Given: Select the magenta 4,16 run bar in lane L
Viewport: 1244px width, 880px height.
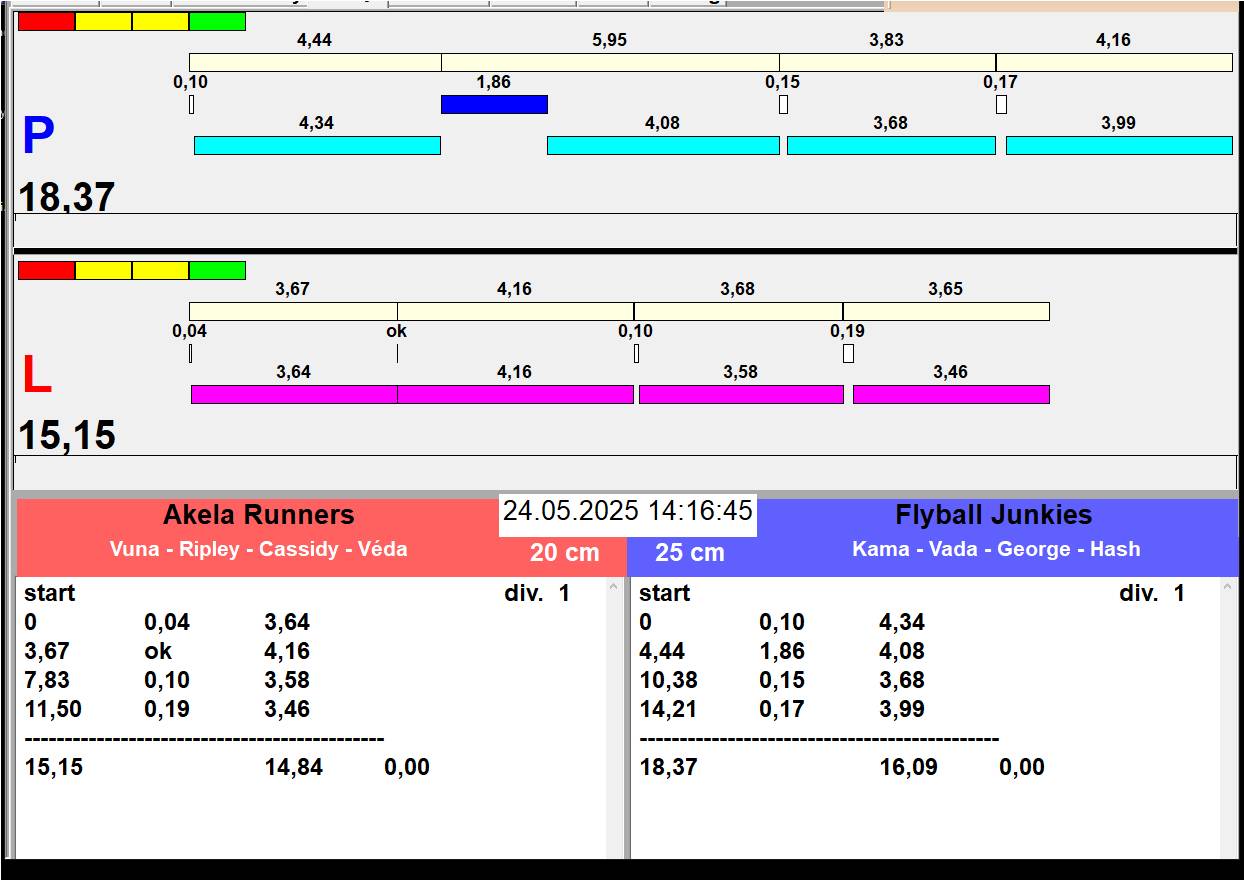Looking at the screenshot, I should (516, 394).
